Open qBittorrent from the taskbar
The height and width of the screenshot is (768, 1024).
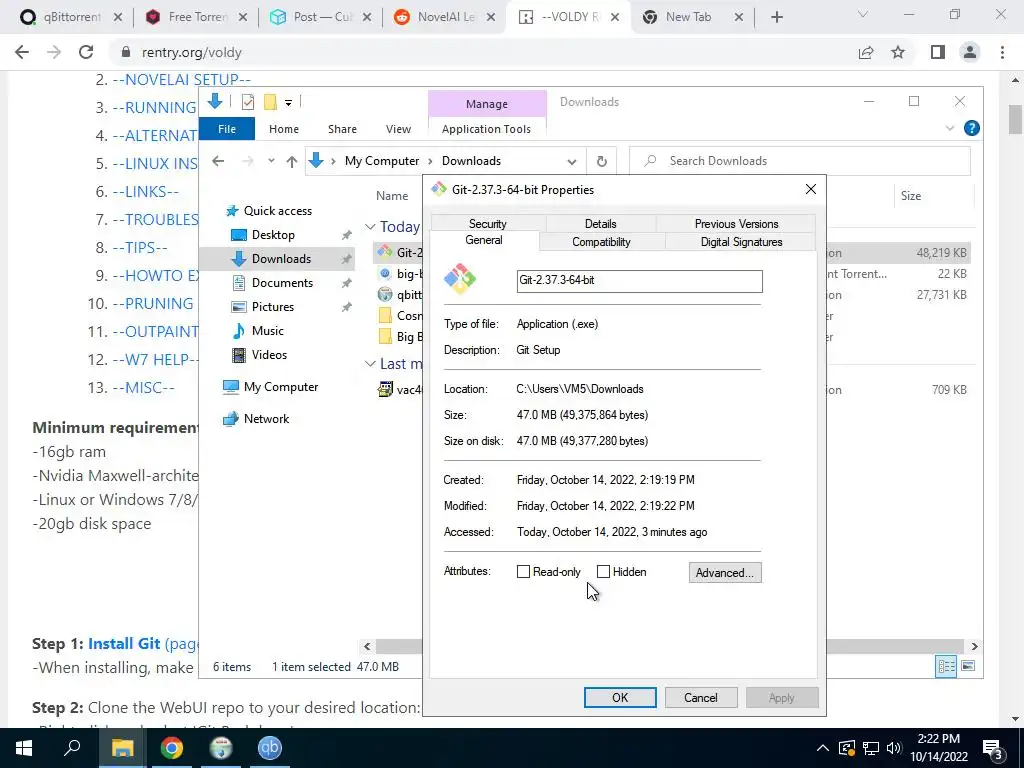tap(269, 748)
